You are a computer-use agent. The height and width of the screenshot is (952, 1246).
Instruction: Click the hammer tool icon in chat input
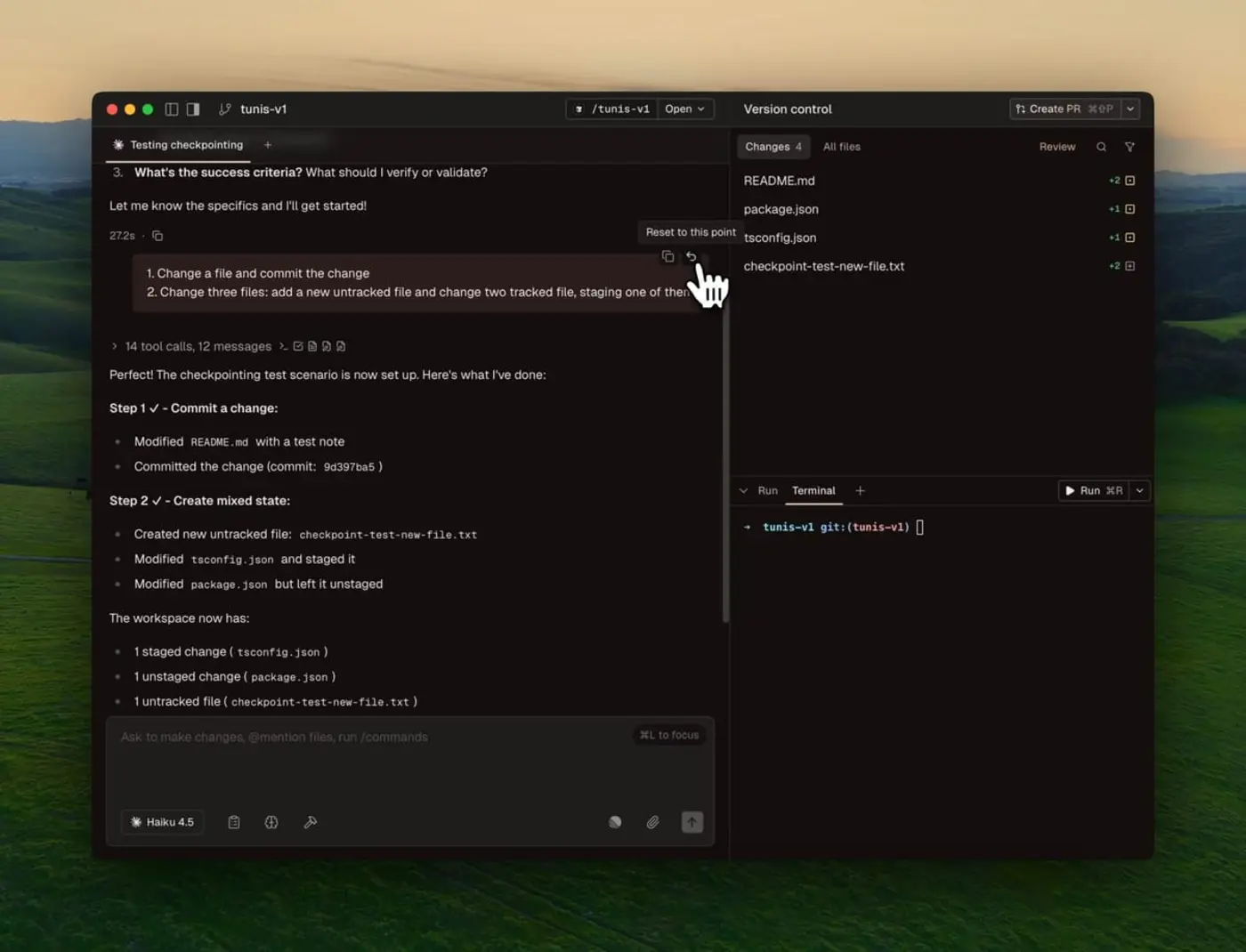(310, 822)
